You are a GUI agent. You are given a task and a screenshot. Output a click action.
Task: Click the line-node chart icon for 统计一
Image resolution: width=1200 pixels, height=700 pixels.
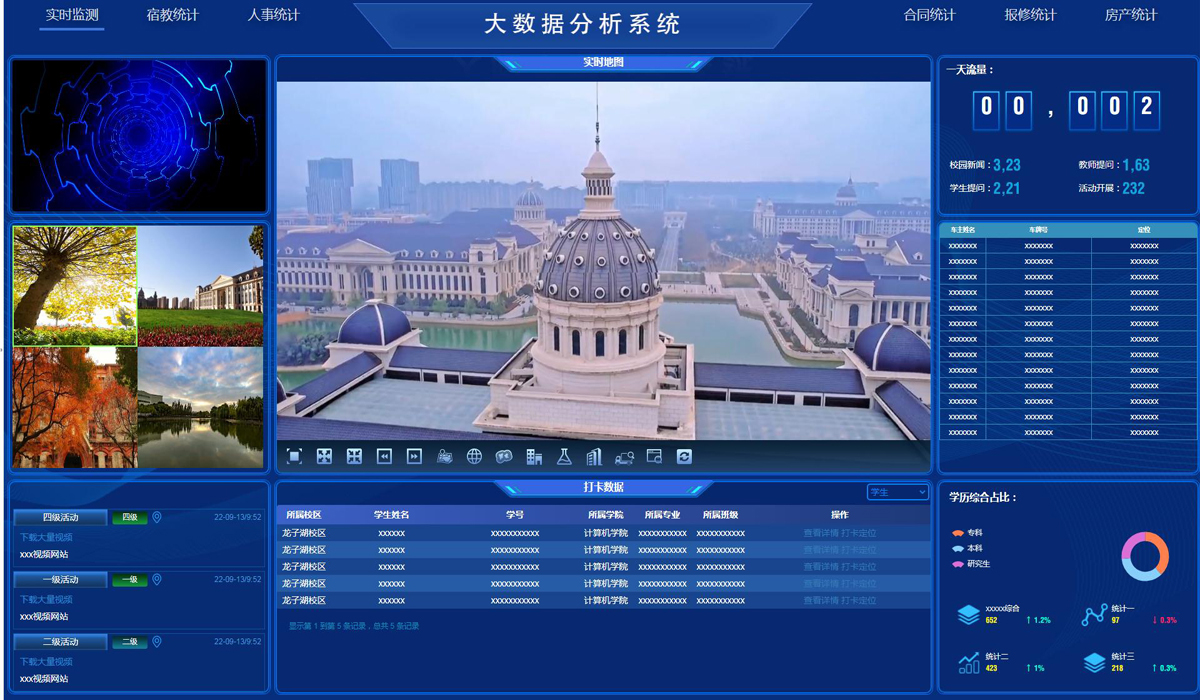click(1094, 614)
